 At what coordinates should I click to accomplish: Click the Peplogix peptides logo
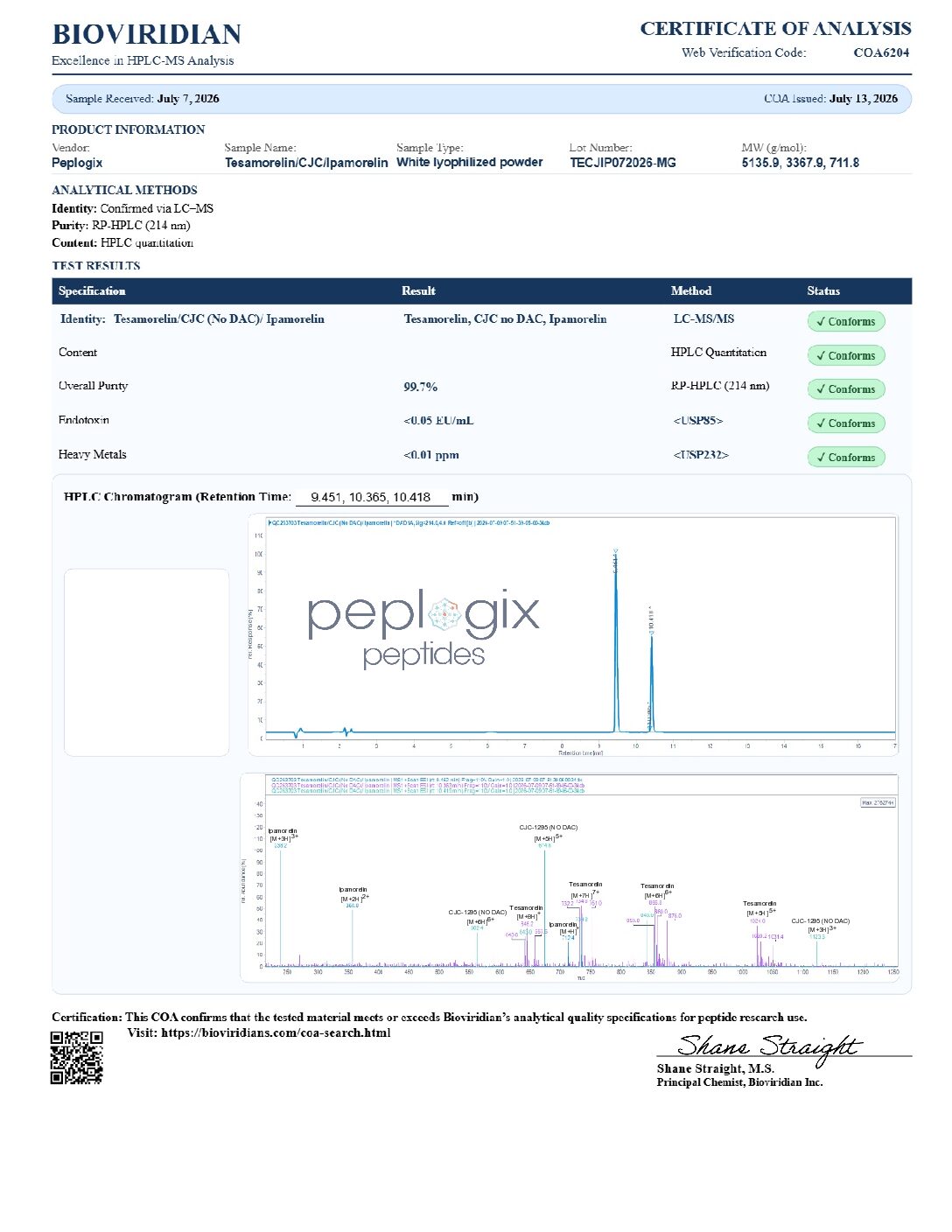[x=423, y=628]
